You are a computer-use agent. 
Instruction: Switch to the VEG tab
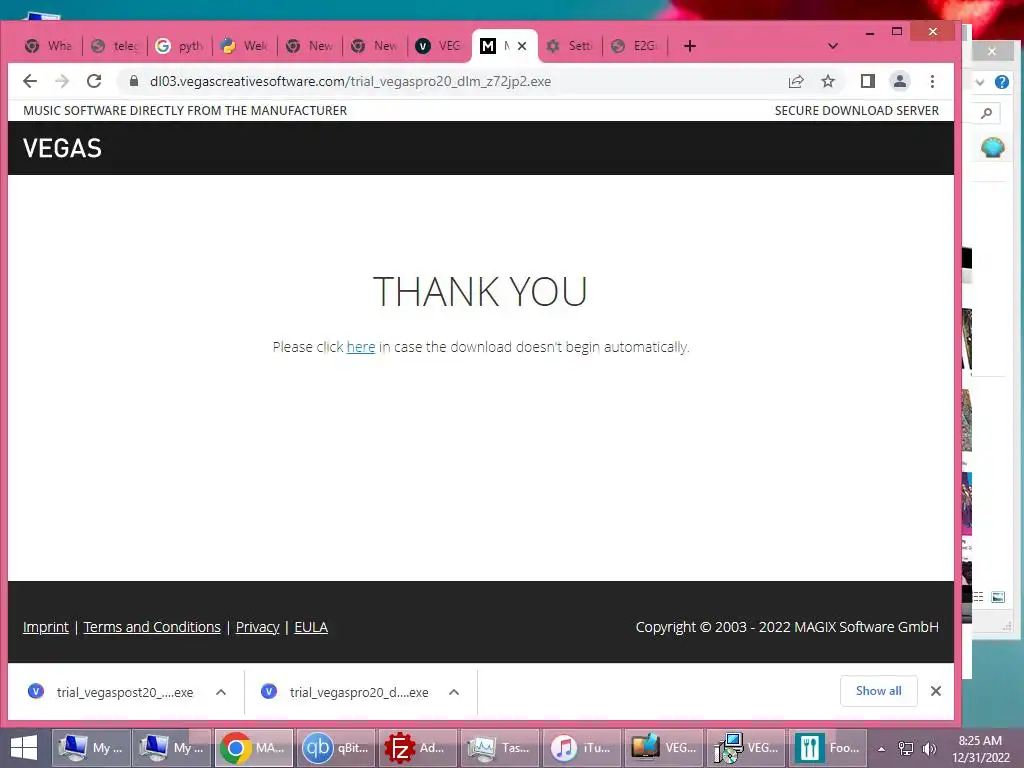[440, 46]
